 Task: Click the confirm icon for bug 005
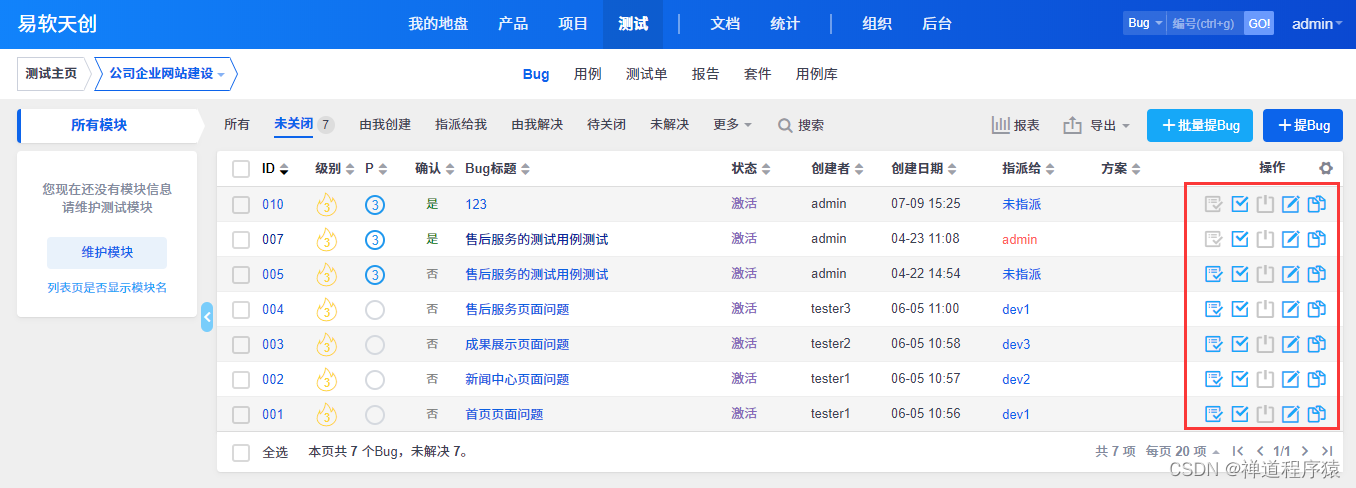pyautogui.click(x=1214, y=274)
